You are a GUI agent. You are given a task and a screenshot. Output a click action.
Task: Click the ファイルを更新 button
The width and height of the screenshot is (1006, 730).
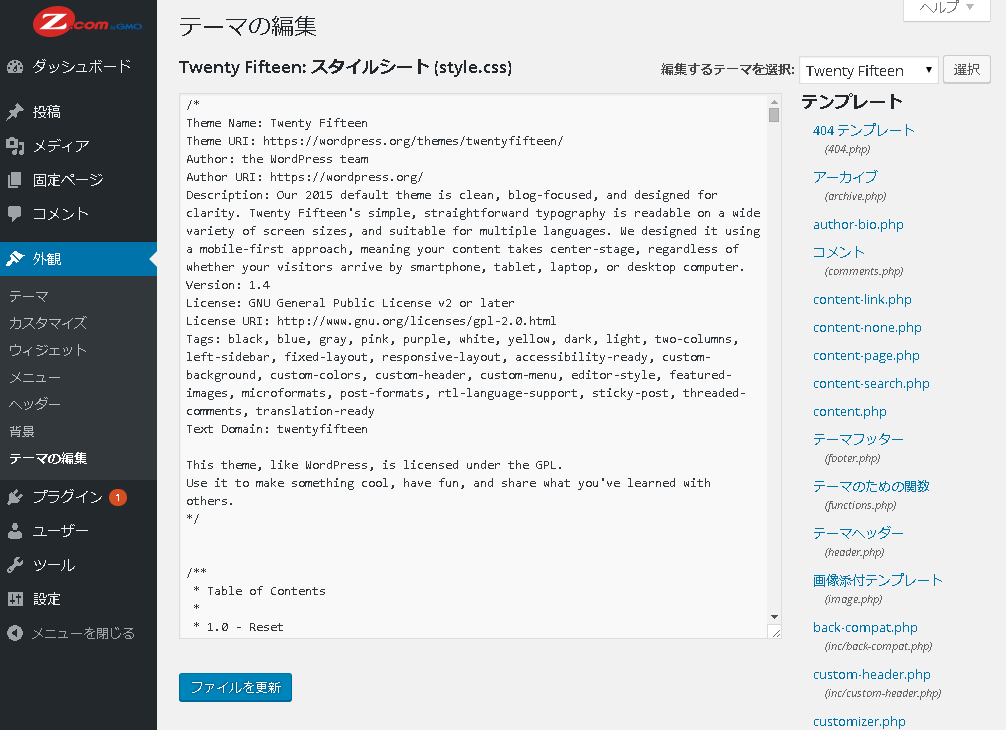(x=235, y=688)
